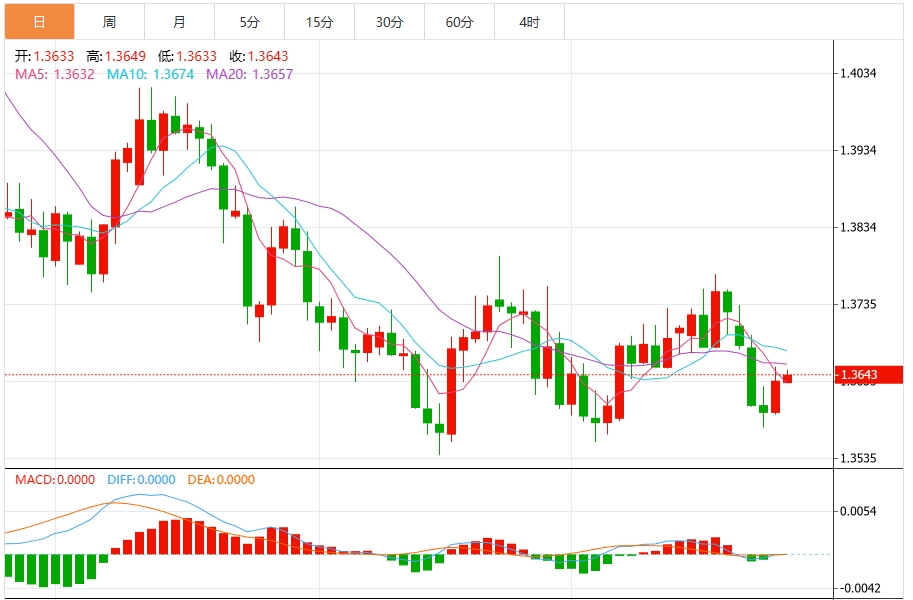Open the 15分 timeframe tab
The width and height of the screenshot is (913, 600).
[319, 22]
